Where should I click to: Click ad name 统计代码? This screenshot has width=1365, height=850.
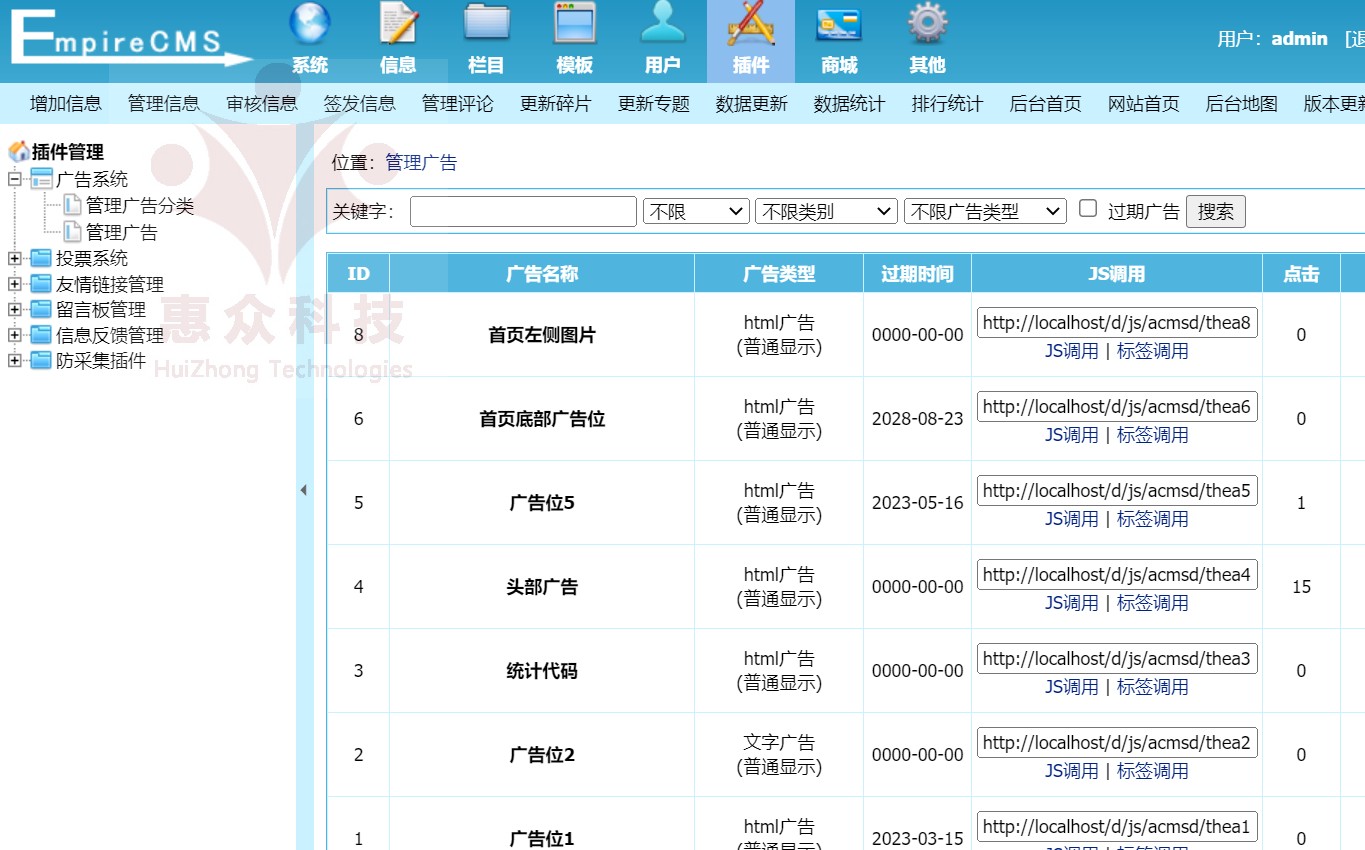click(542, 671)
